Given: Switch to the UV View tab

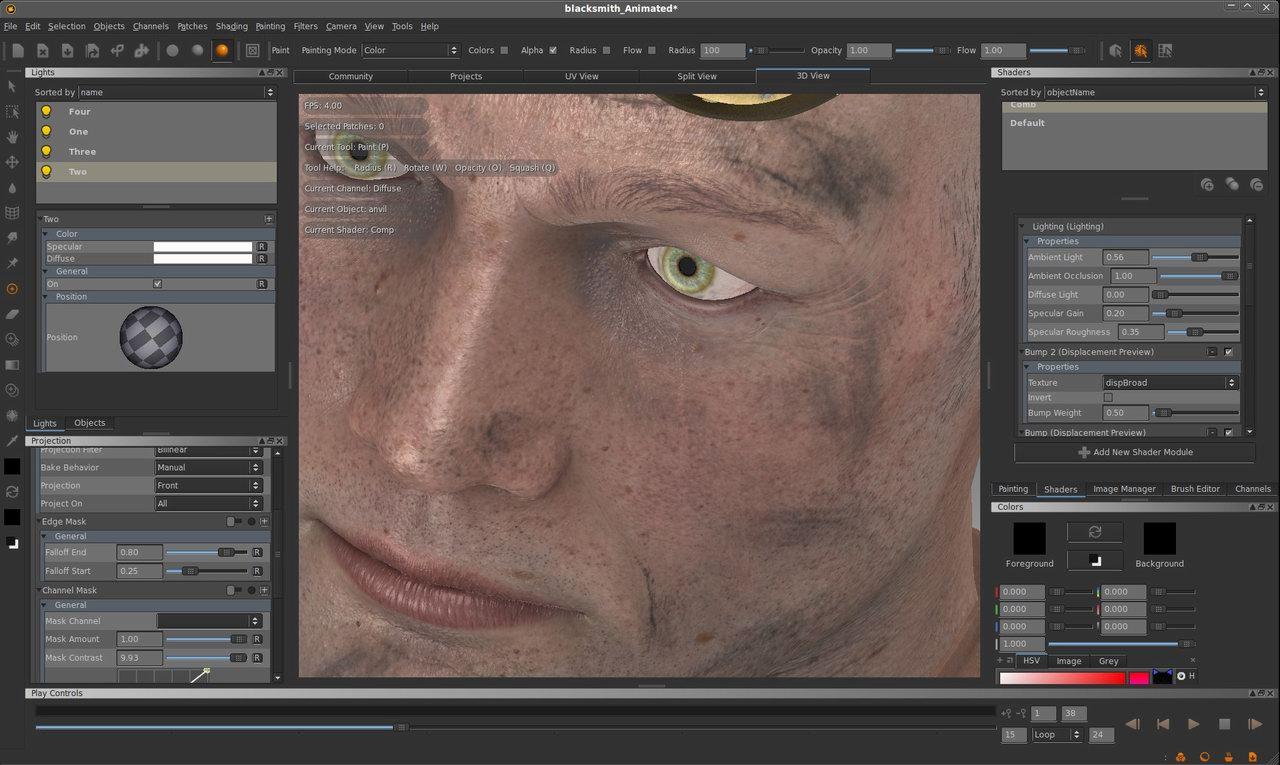Looking at the screenshot, I should [x=582, y=76].
